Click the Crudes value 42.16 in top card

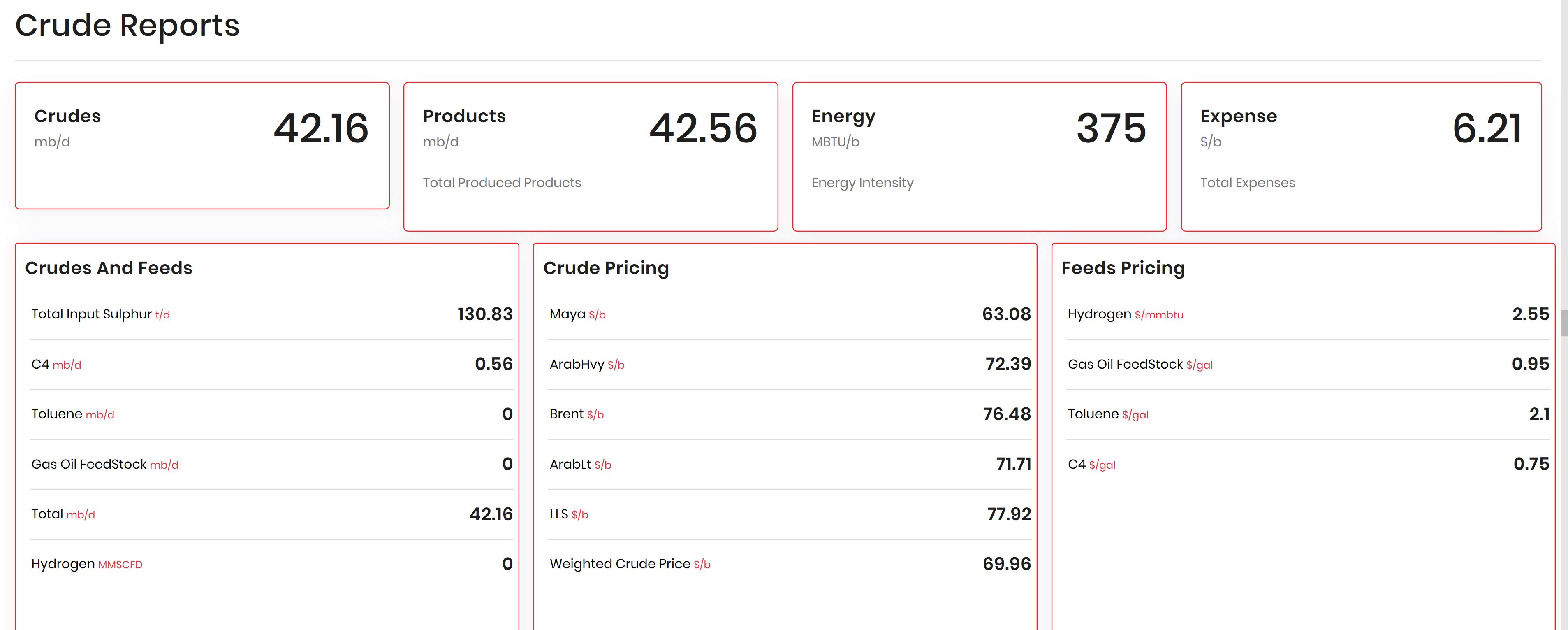click(321, 128)
